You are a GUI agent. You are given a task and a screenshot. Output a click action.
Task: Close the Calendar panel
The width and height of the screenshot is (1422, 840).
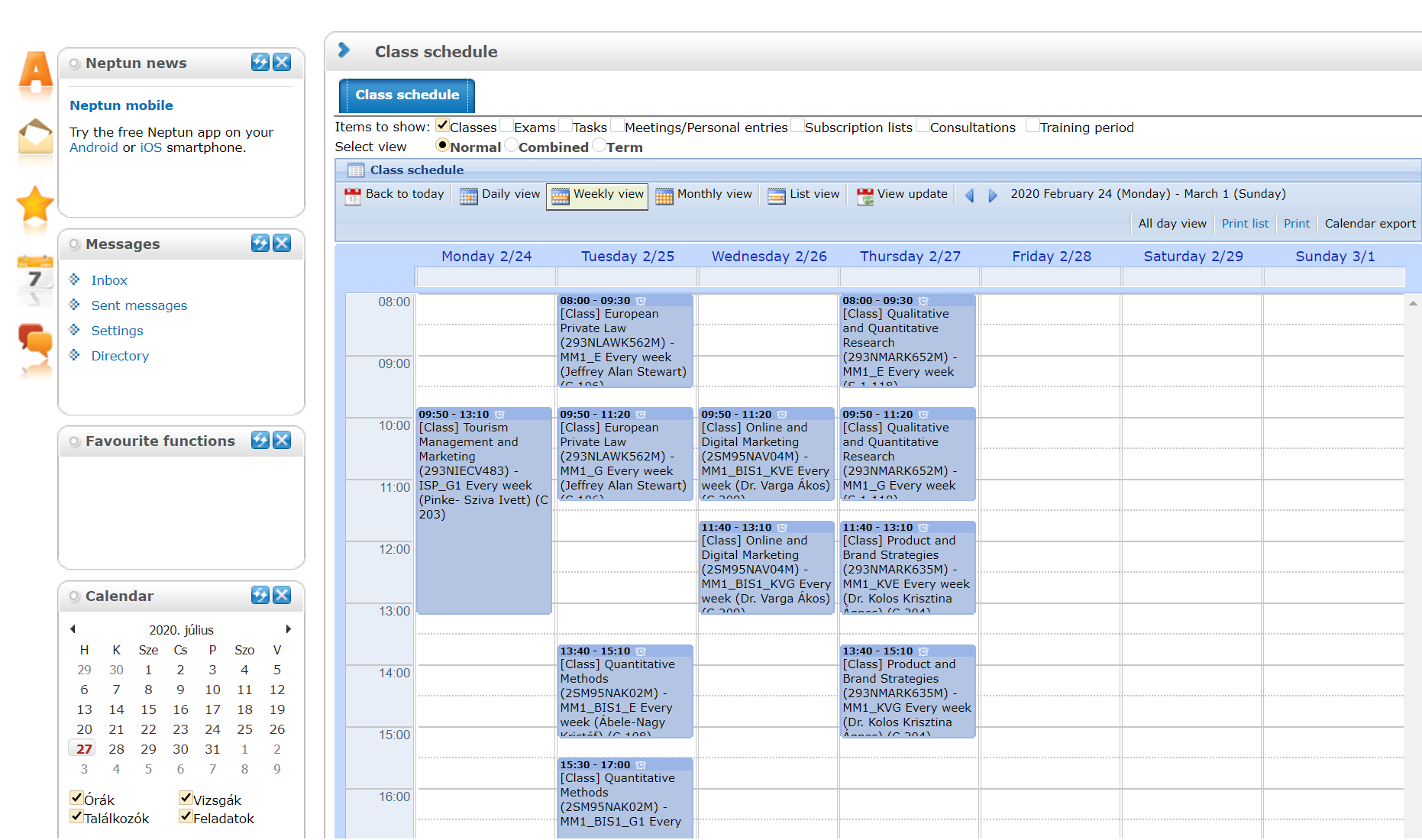tap(282, 596)
